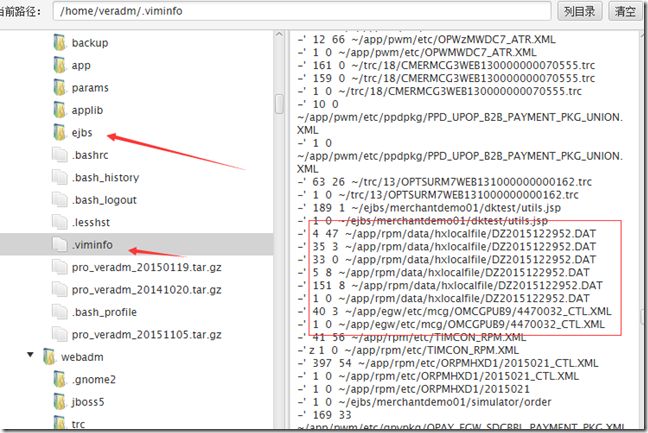Click the jboss5 folder icon
The width and height of the screenshot is (648, 433).
(x=60, y=401)
